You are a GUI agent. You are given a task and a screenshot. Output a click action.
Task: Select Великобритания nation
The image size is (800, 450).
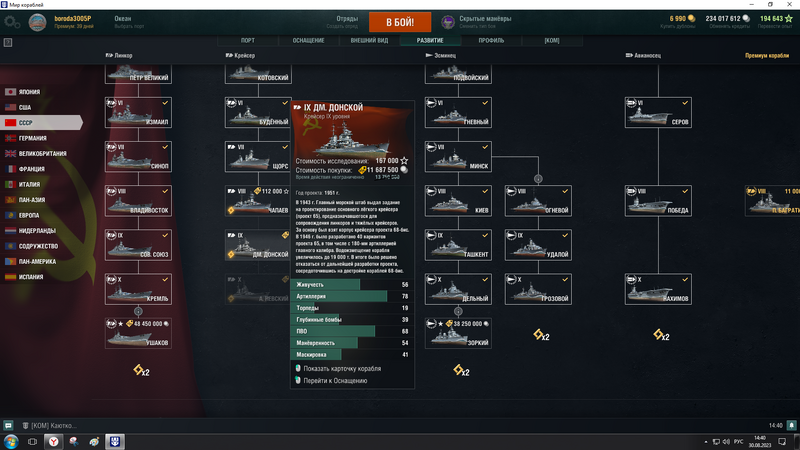41,154
